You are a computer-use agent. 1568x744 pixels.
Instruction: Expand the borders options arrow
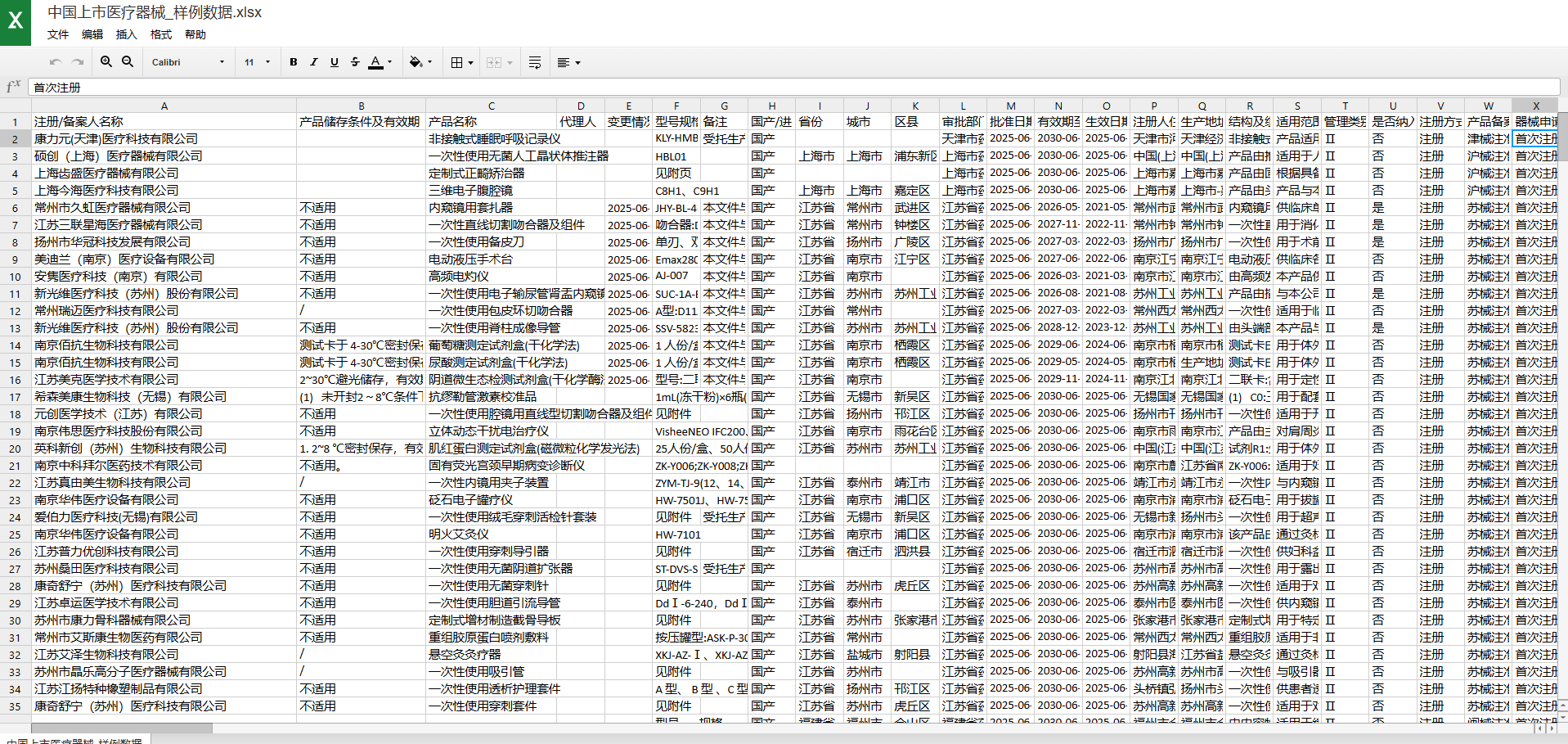pos(471,62)
